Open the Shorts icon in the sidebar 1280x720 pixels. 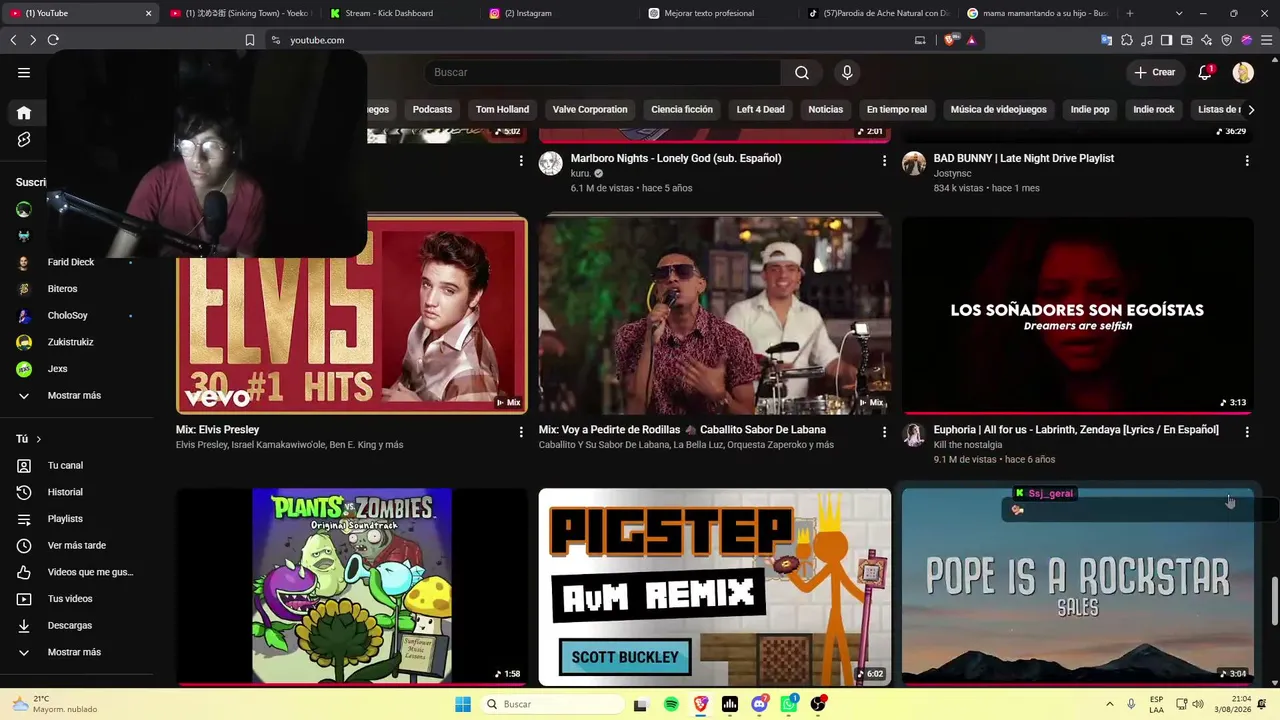point(24,140)
